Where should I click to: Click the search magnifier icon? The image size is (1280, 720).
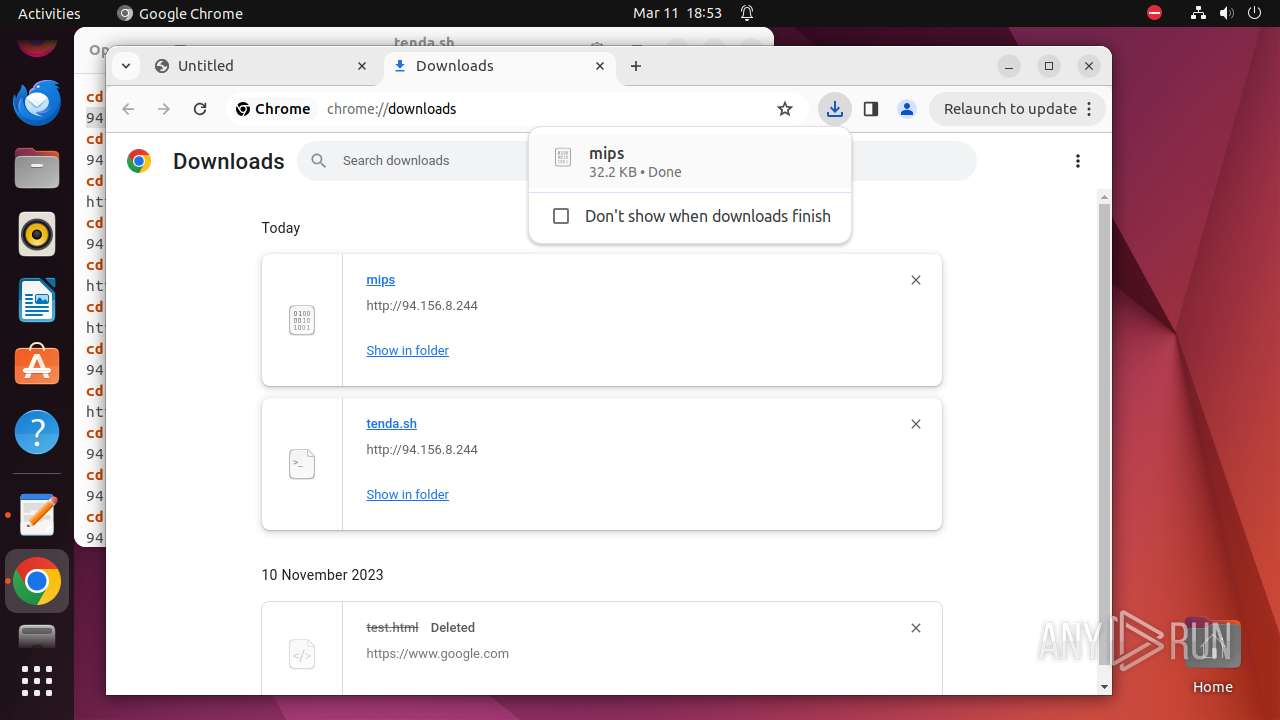coord(319,161)
